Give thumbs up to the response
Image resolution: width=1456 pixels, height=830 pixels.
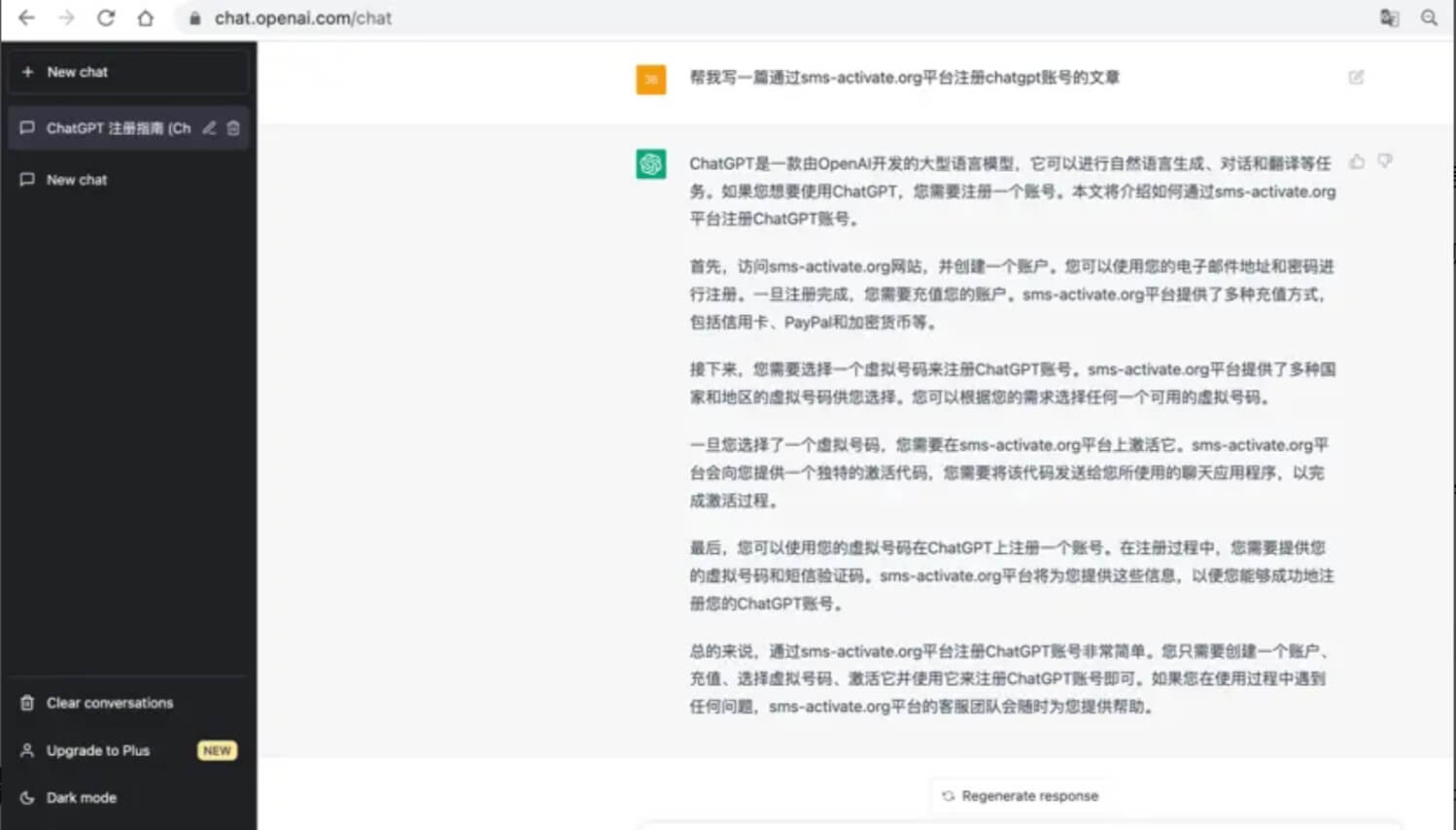tap(1357, 161)
